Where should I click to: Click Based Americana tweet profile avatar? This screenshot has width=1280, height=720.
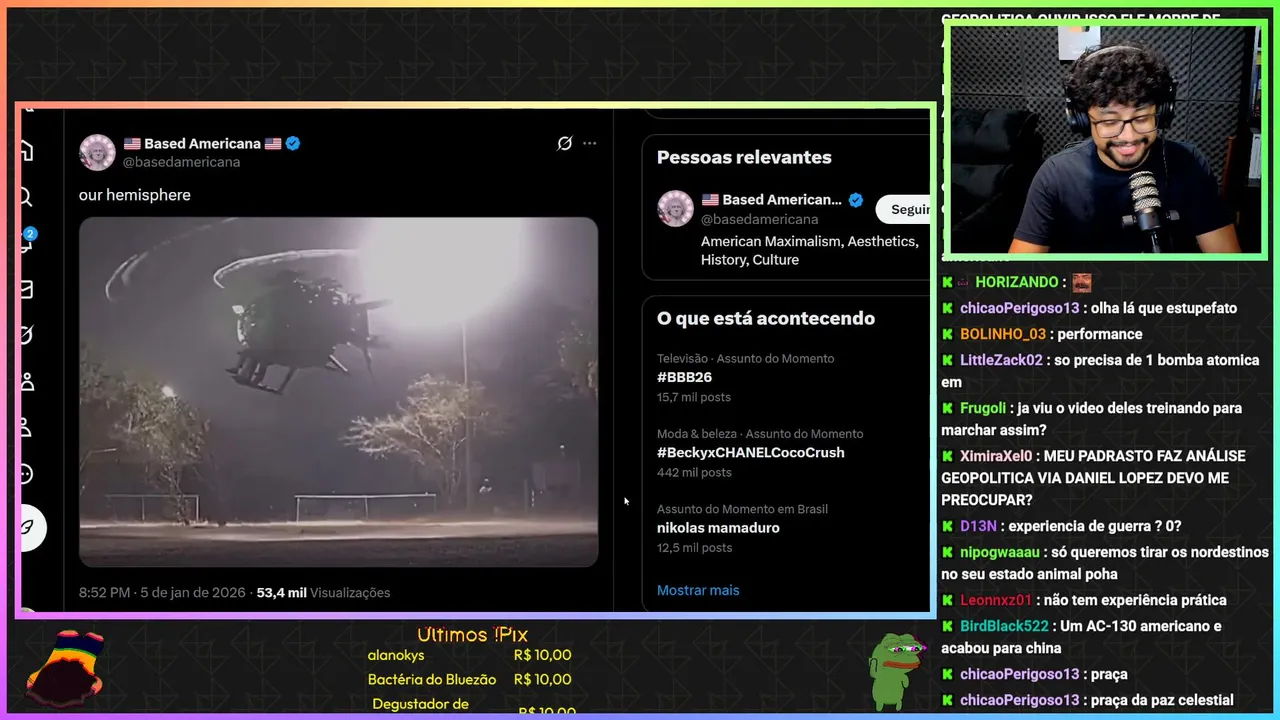pos(97,152)
